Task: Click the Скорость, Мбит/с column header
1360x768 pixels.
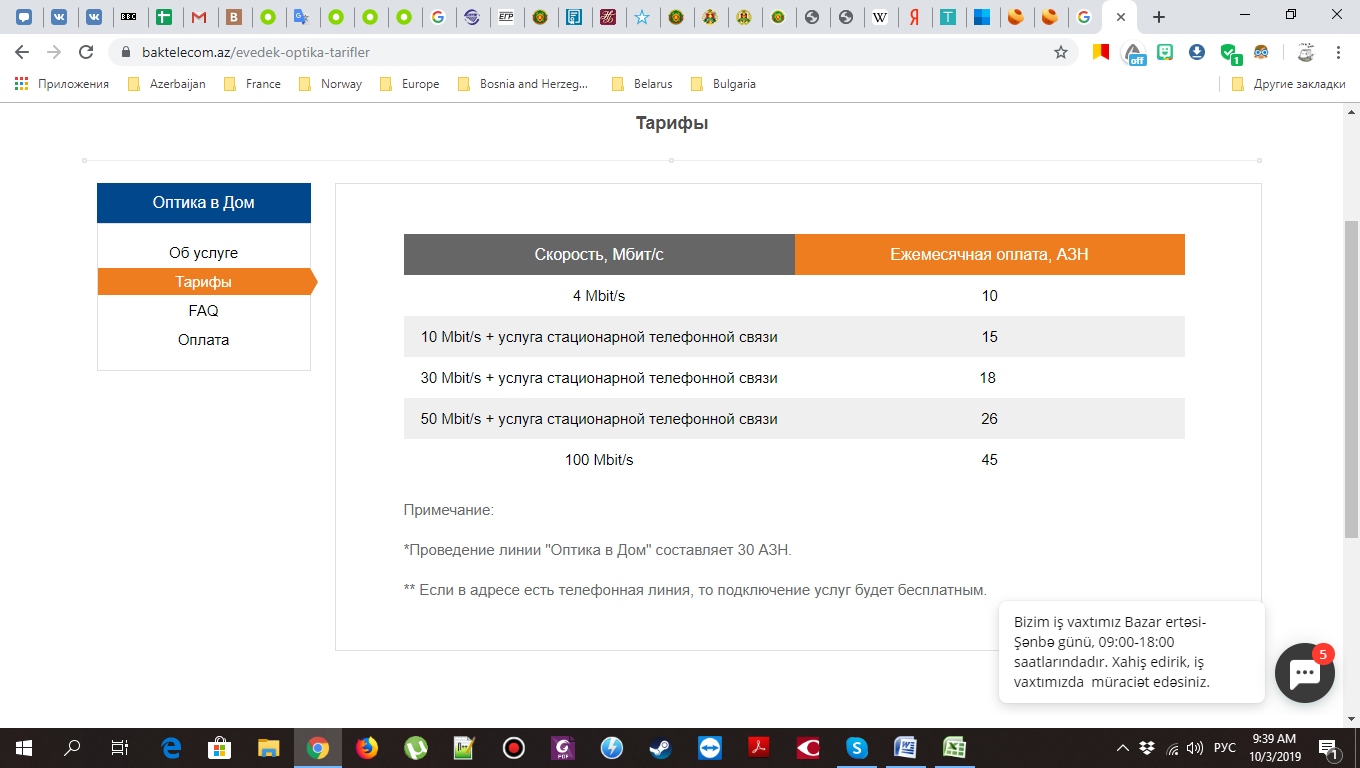Action: pos(599,254)
